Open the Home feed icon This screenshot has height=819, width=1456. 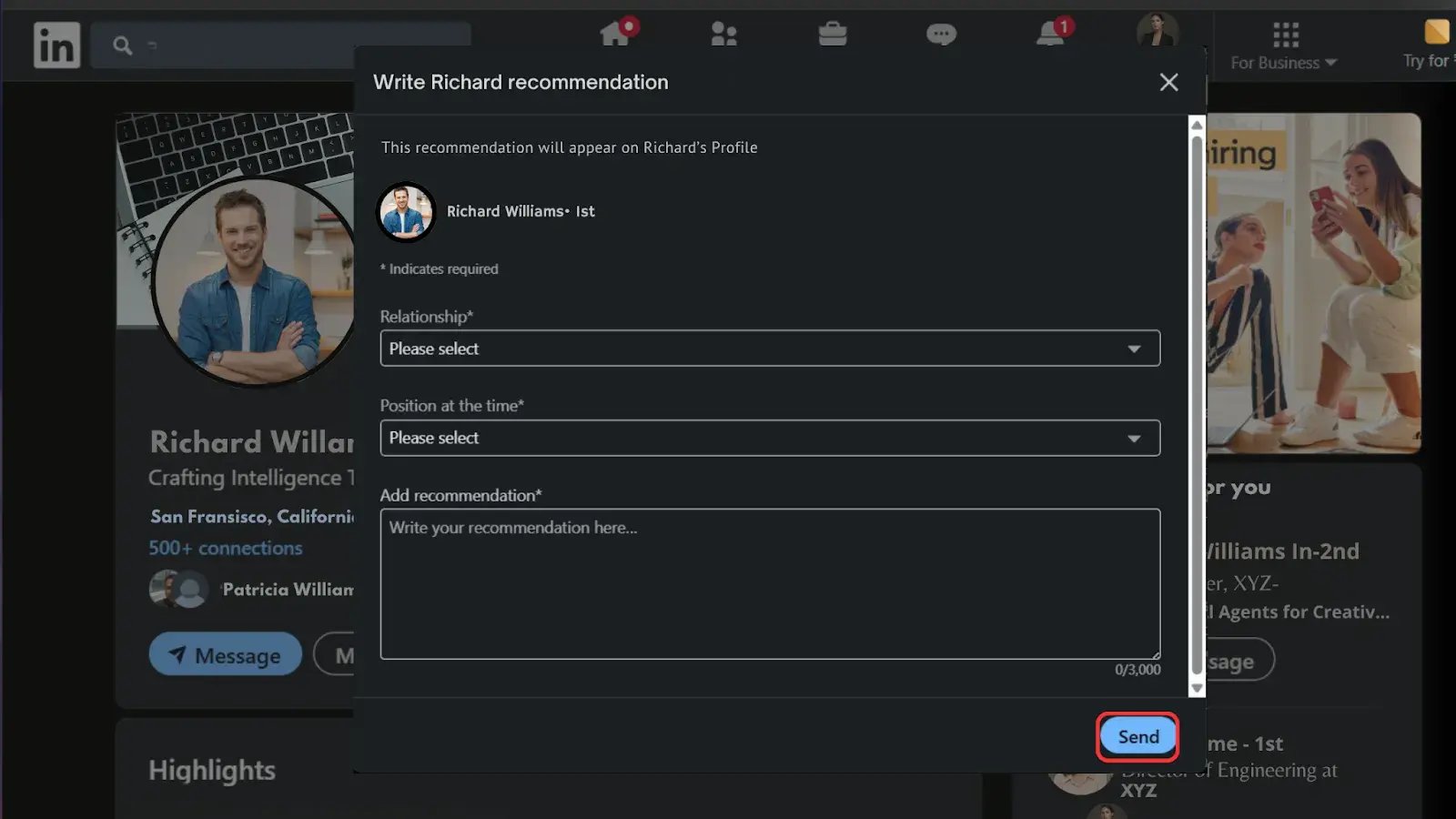point(616,35)
